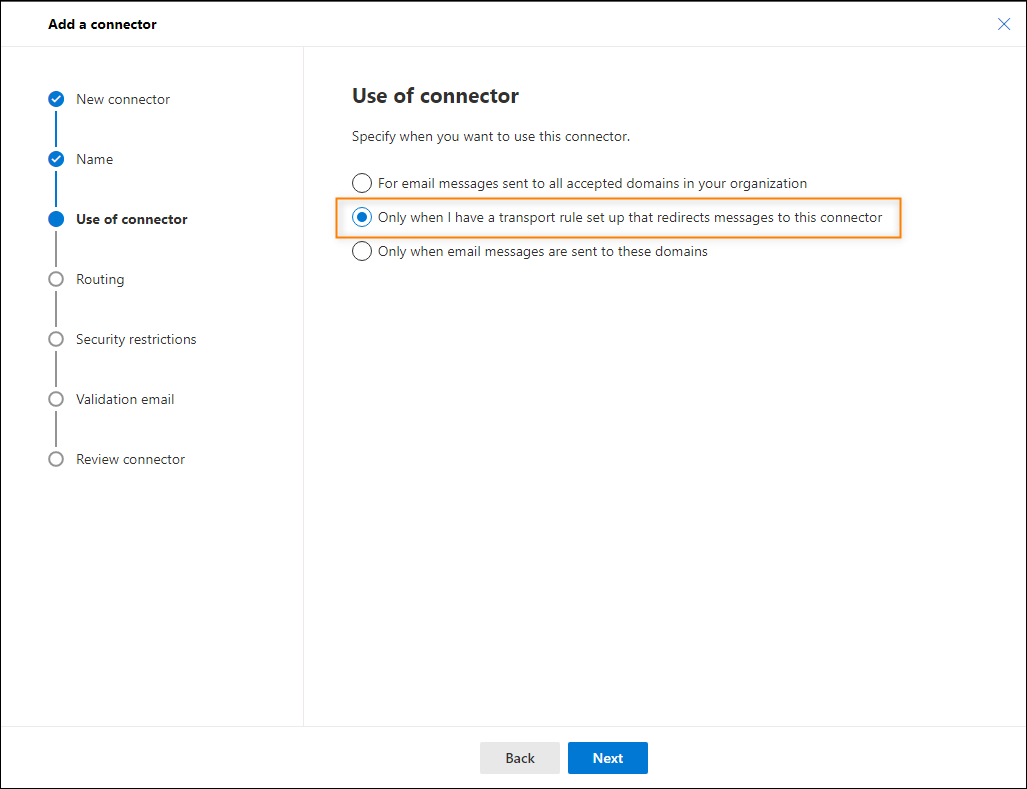This screenshot has height=789, width=1027.
Task: Click the Use of connector step indicator
Action: (x=56, y=219)
